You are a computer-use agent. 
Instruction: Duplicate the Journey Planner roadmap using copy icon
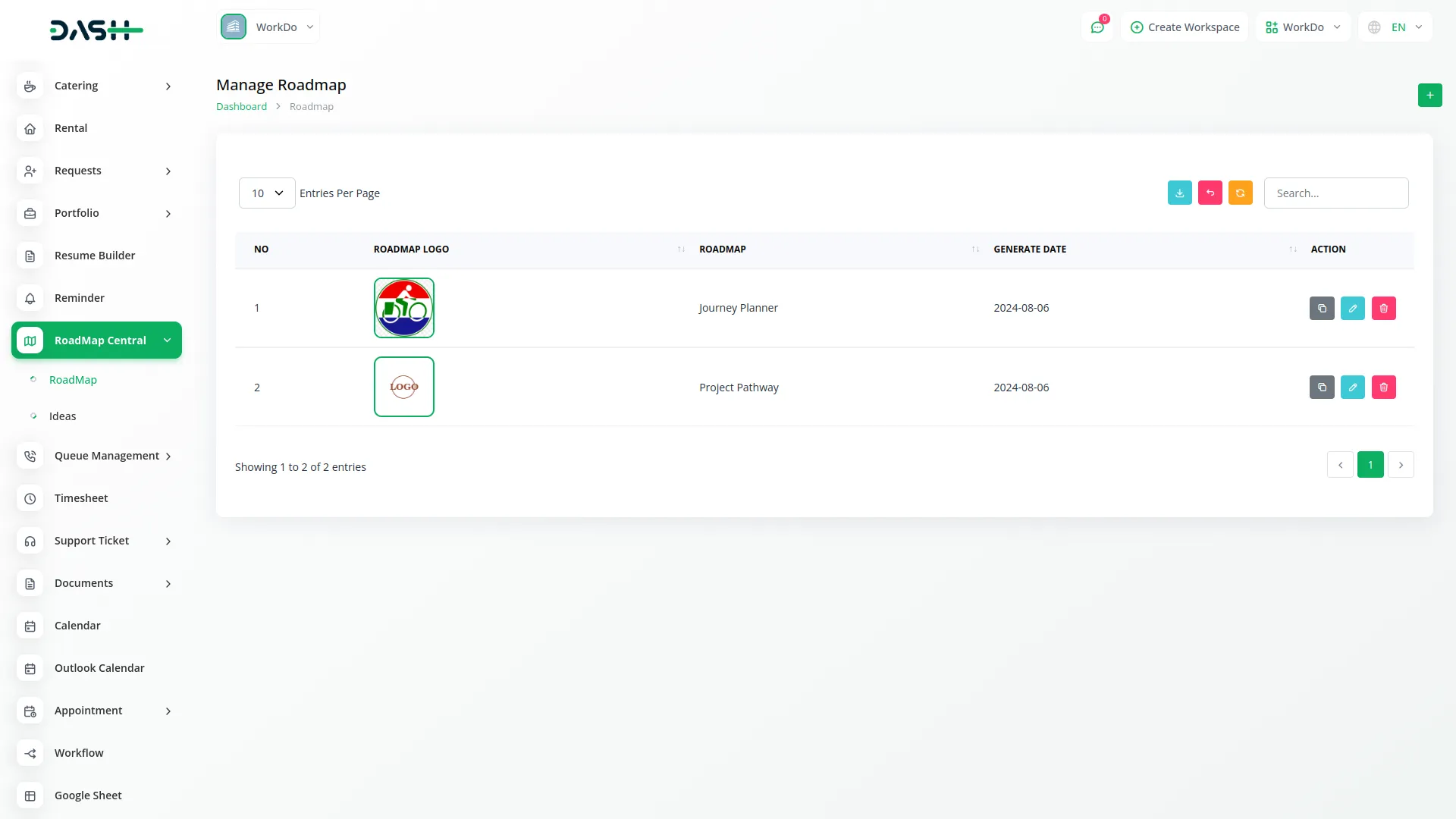point(1322,308)
